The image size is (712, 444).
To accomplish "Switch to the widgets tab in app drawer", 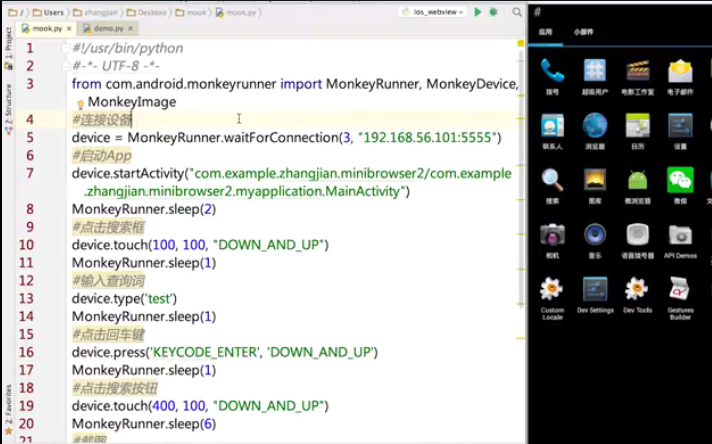I will pos(583,32).
